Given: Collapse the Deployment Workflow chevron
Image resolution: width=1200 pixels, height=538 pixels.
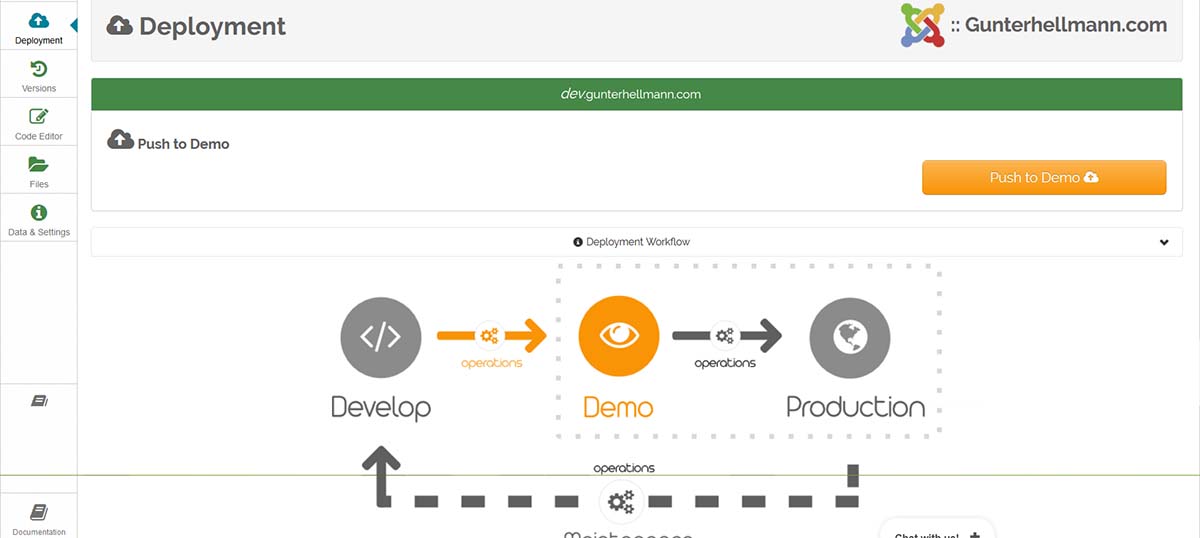Looking at the screenshot, I should [x=1164, y=242].
